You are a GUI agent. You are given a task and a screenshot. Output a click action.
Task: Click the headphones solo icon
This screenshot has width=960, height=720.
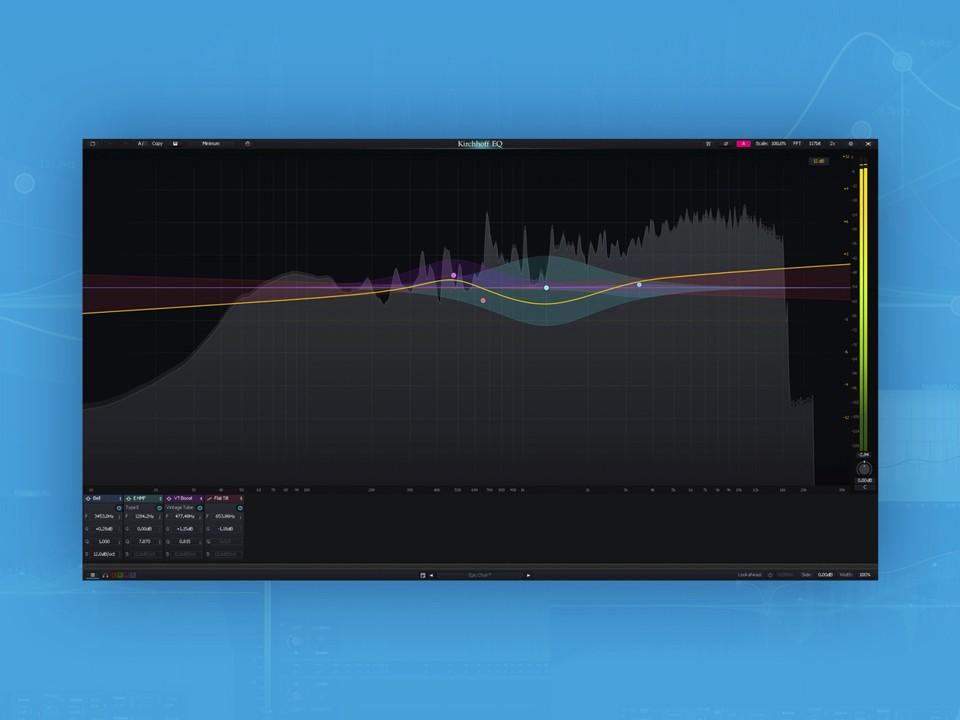[105, 576]
